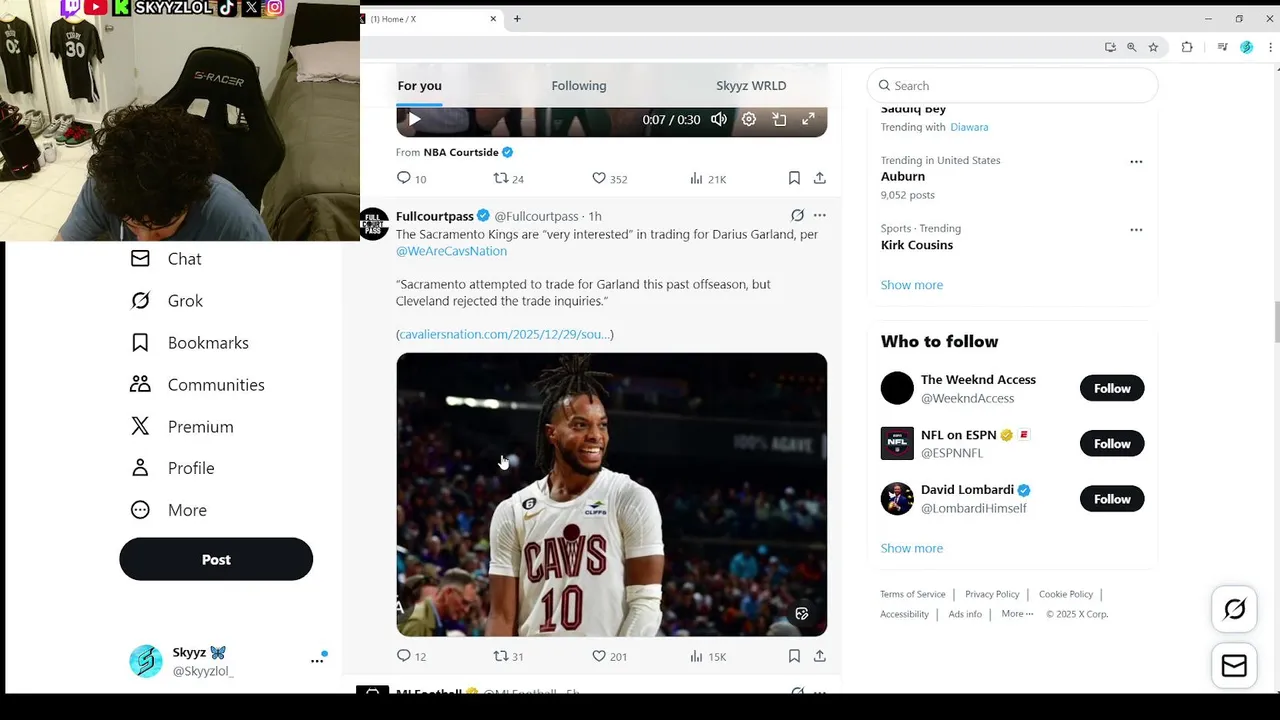Repost the NBA Courtside post with 24 reposts
1280x720 pixels.
pyautogui.click(x=509, y=178)
